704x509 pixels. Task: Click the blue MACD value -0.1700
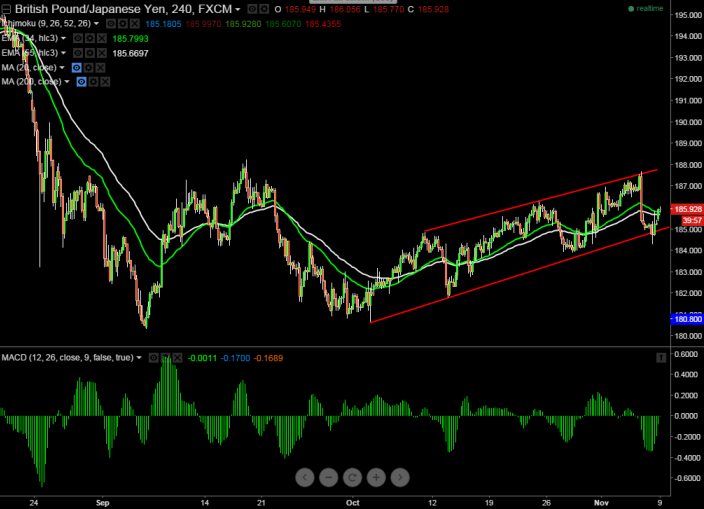click(235, 358)
